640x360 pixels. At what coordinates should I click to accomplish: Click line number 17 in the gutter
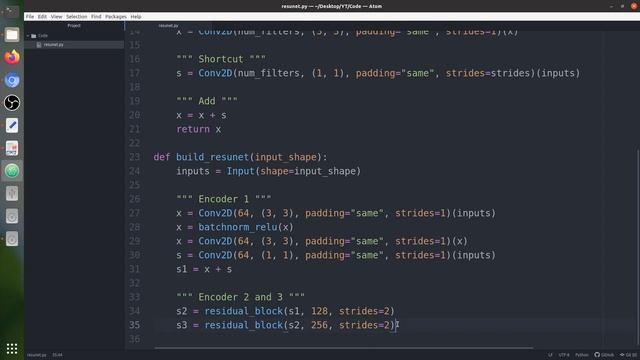[135, 73]
